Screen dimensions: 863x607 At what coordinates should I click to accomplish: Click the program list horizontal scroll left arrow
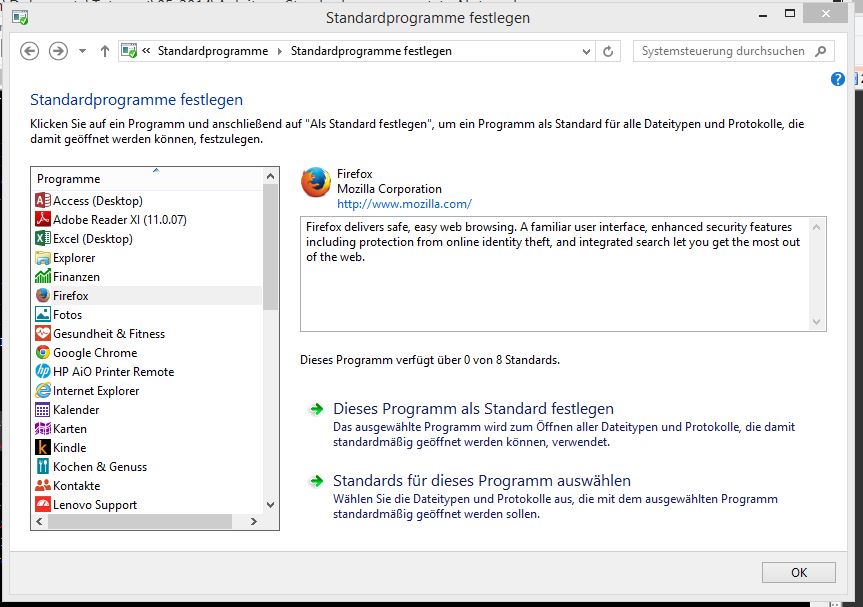coord(39,521)
